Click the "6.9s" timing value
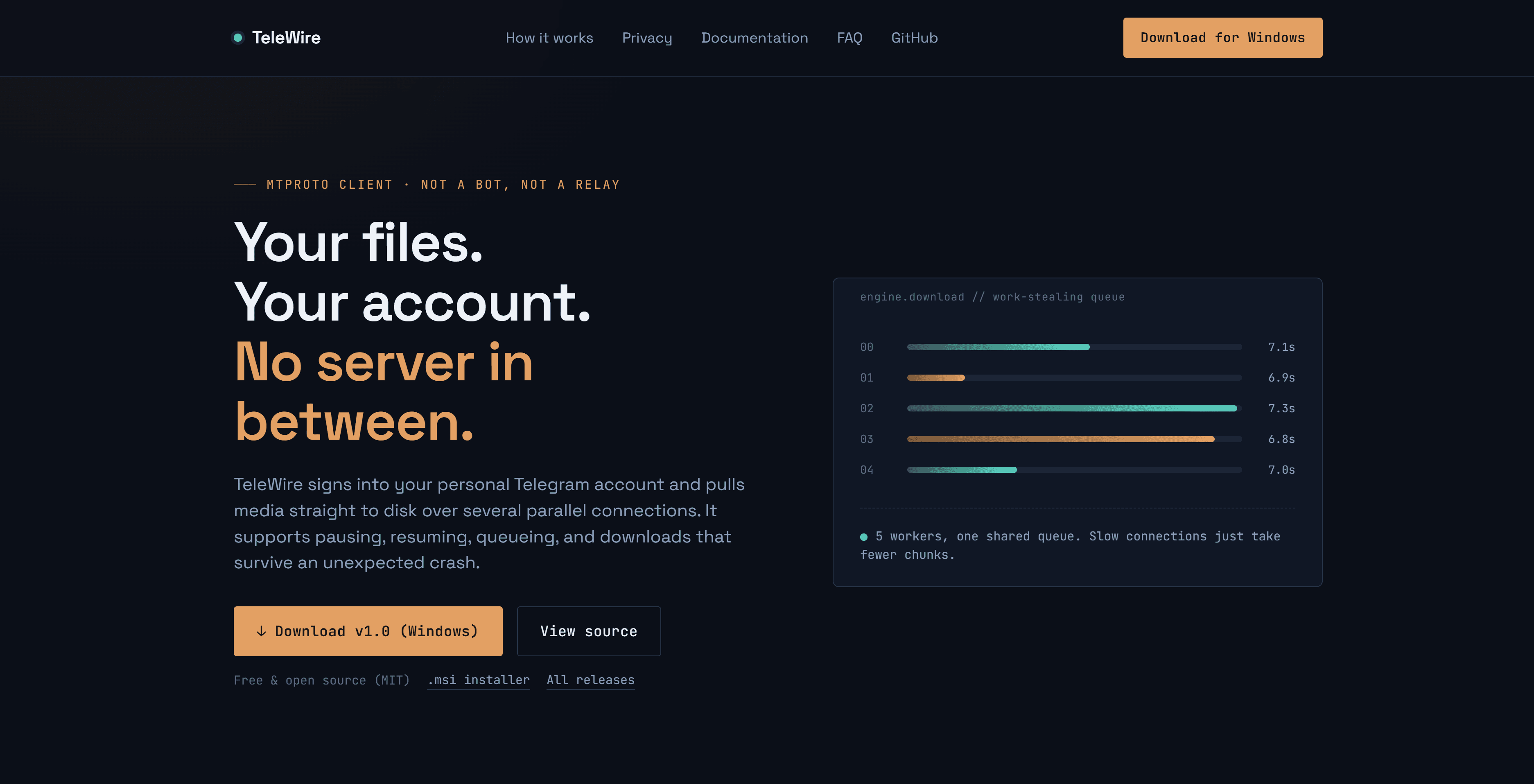Image resolution: width=1534 pixels, height=784 pixels. (1281, 377)
